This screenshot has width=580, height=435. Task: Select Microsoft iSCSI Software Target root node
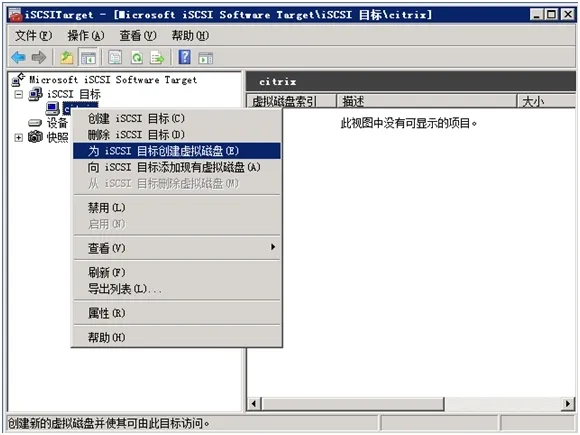click(x=113, y=80)
